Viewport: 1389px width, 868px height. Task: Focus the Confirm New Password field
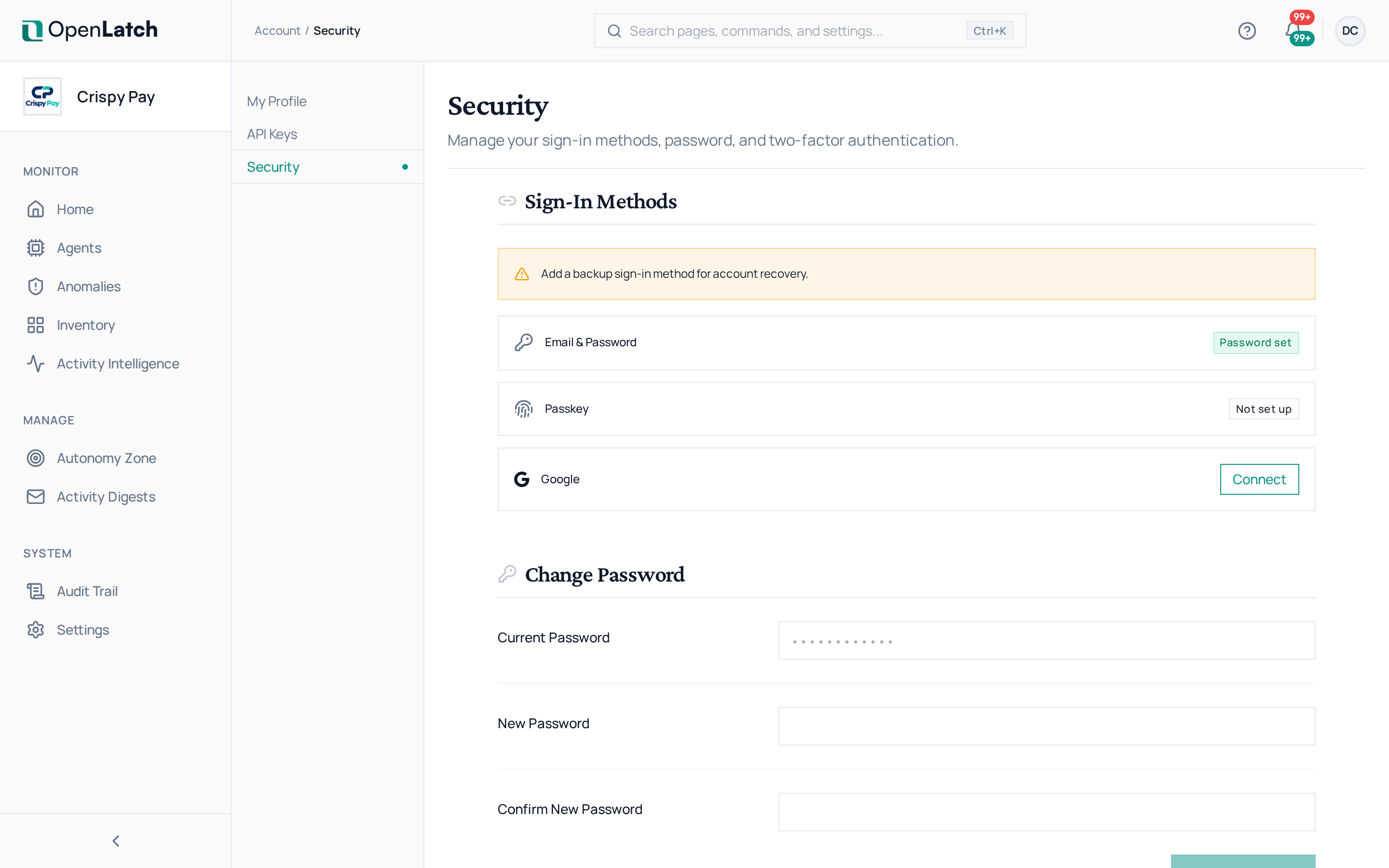tap(1047, 812)
